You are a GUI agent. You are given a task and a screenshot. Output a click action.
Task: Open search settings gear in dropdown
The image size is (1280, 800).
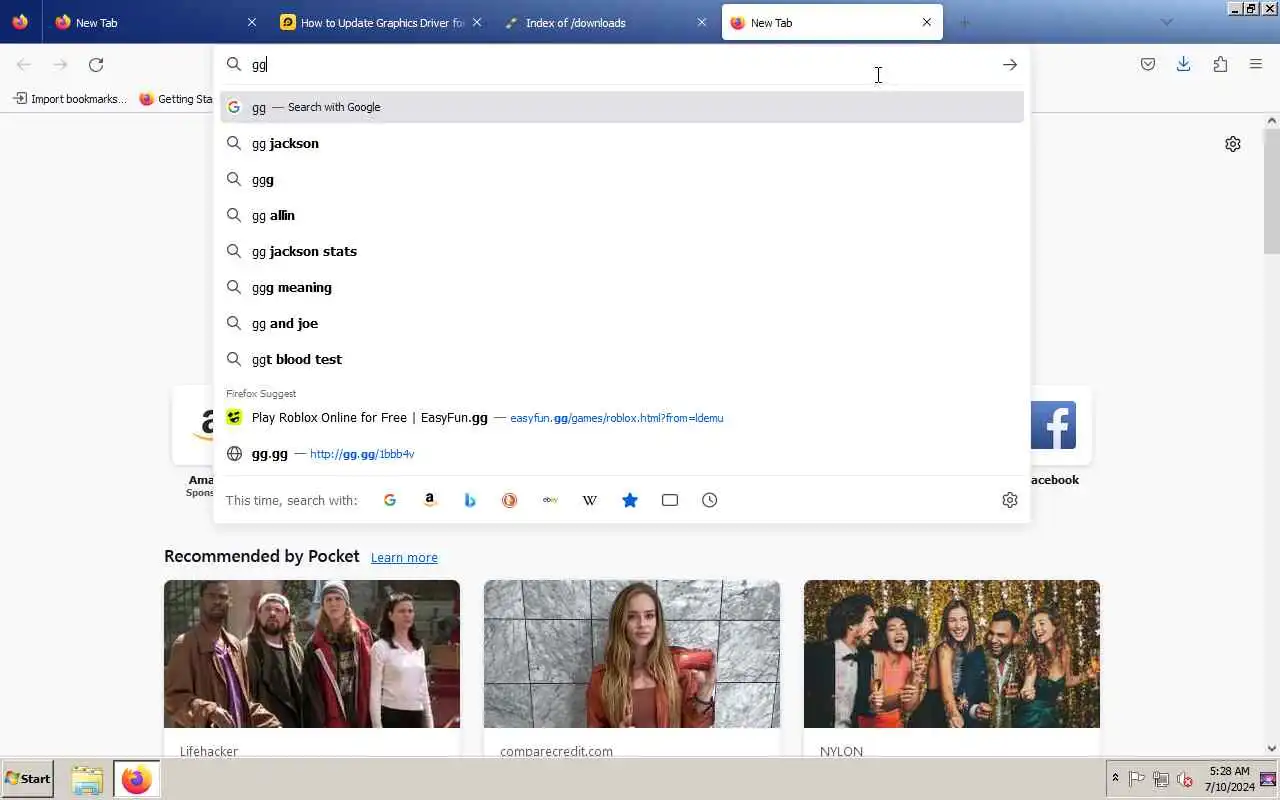point(1010,500)
